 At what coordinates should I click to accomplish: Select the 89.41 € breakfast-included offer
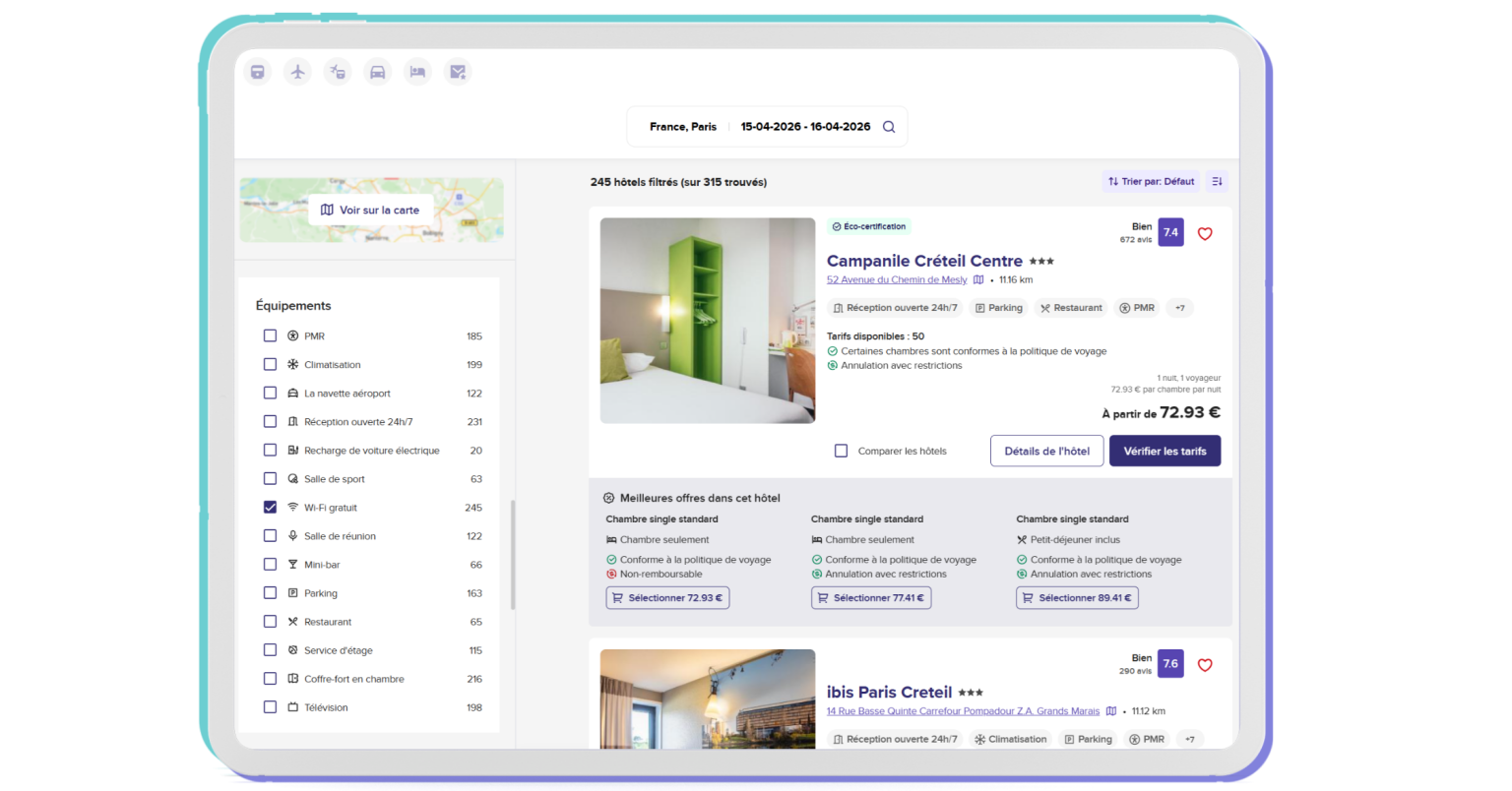(x=1077, y=598)
